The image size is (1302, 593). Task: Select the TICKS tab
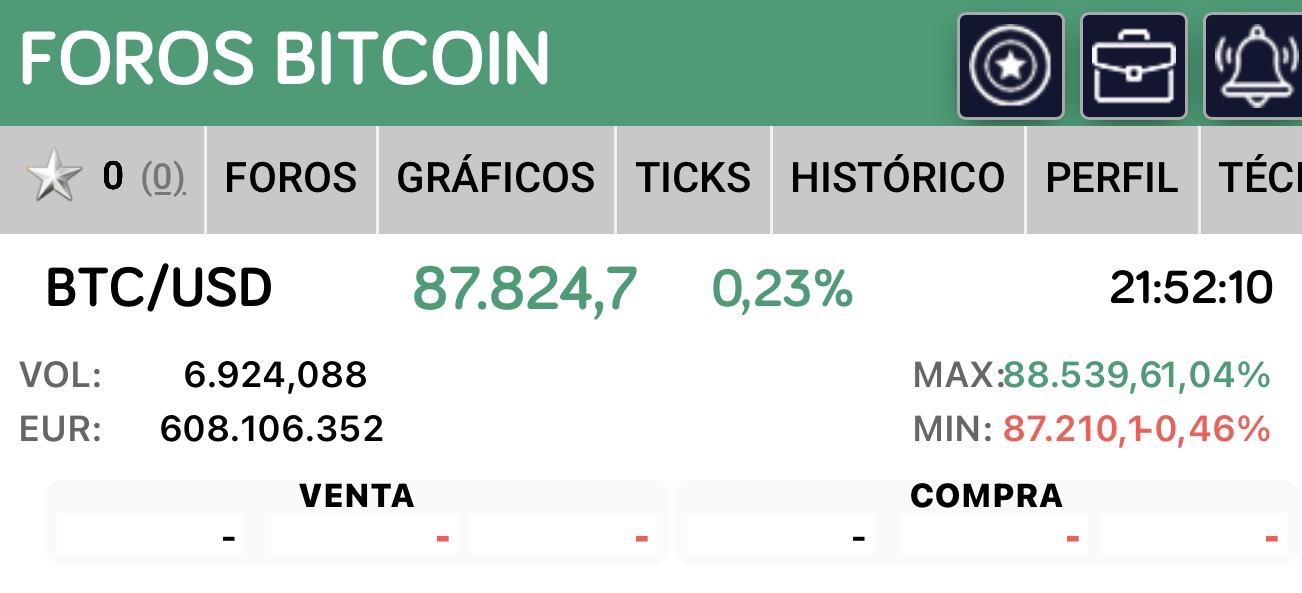[x=693, y=179]
